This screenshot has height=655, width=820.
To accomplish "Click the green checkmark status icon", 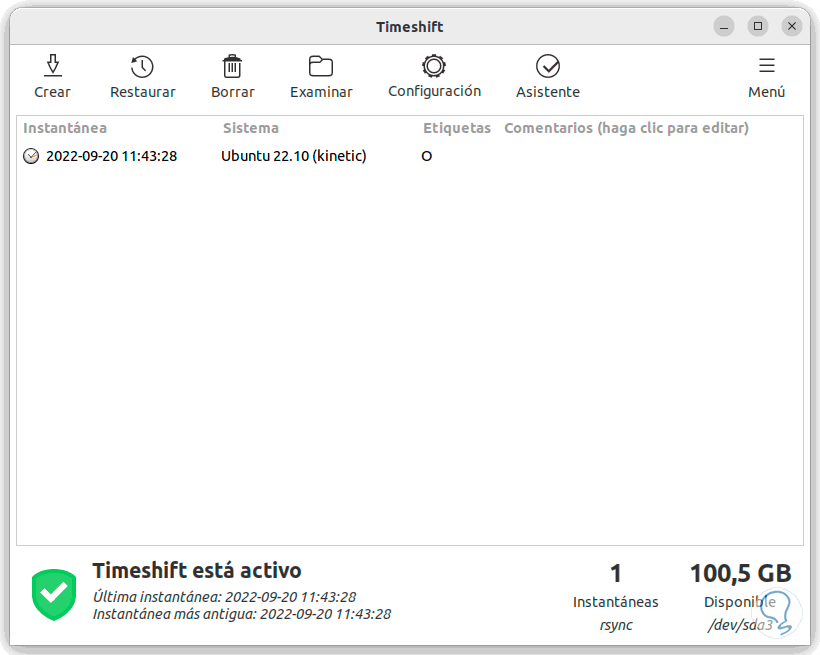I will click(x=53, y=594).
